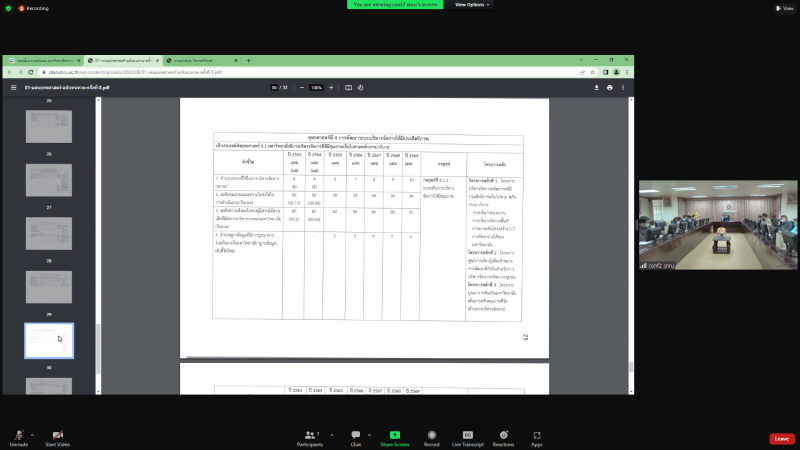The height and width of the screenshot is (450, 800).
Task: Toggle the PDF sidebar hamburger menu
Action: (13, 87)
